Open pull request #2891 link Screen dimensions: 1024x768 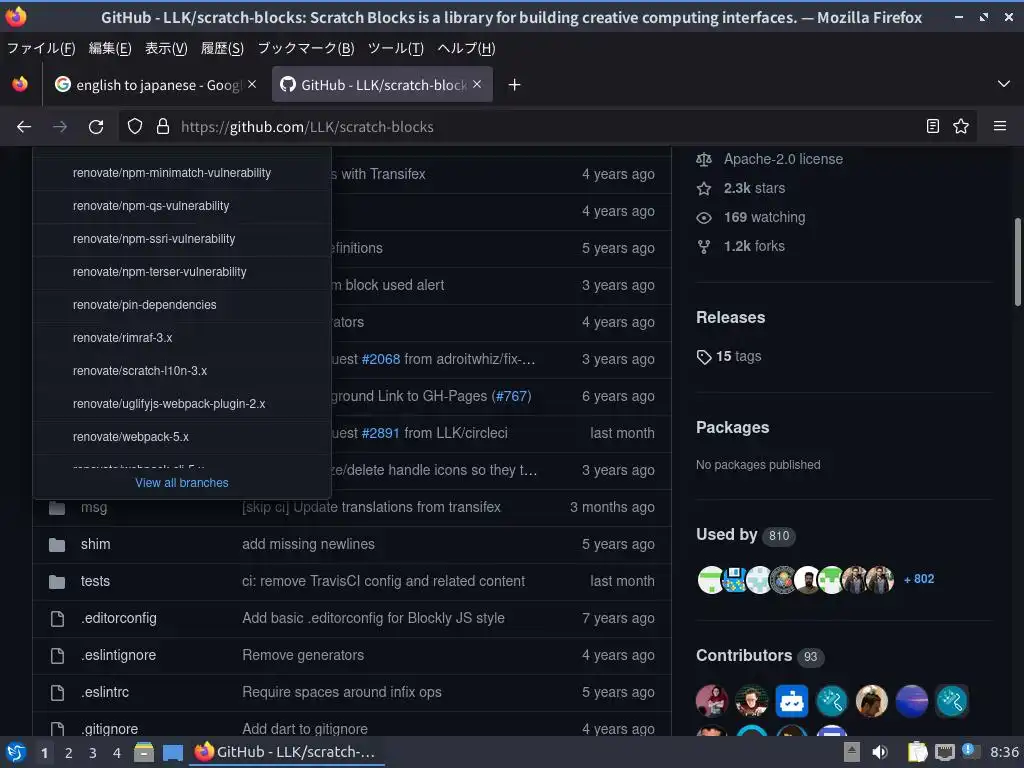380,434
